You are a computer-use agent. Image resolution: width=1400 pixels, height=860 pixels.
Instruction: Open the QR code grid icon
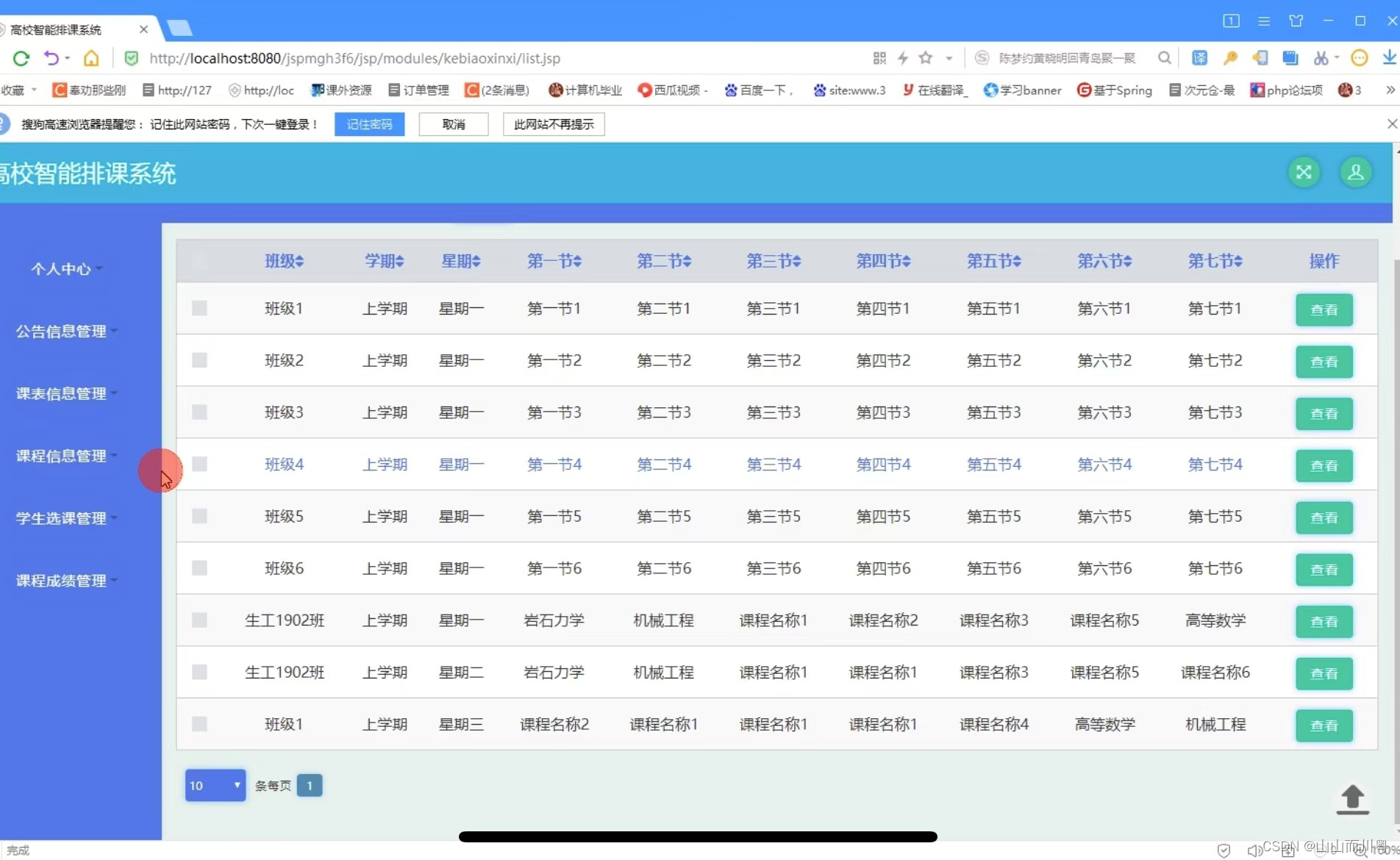pos(879,58)
